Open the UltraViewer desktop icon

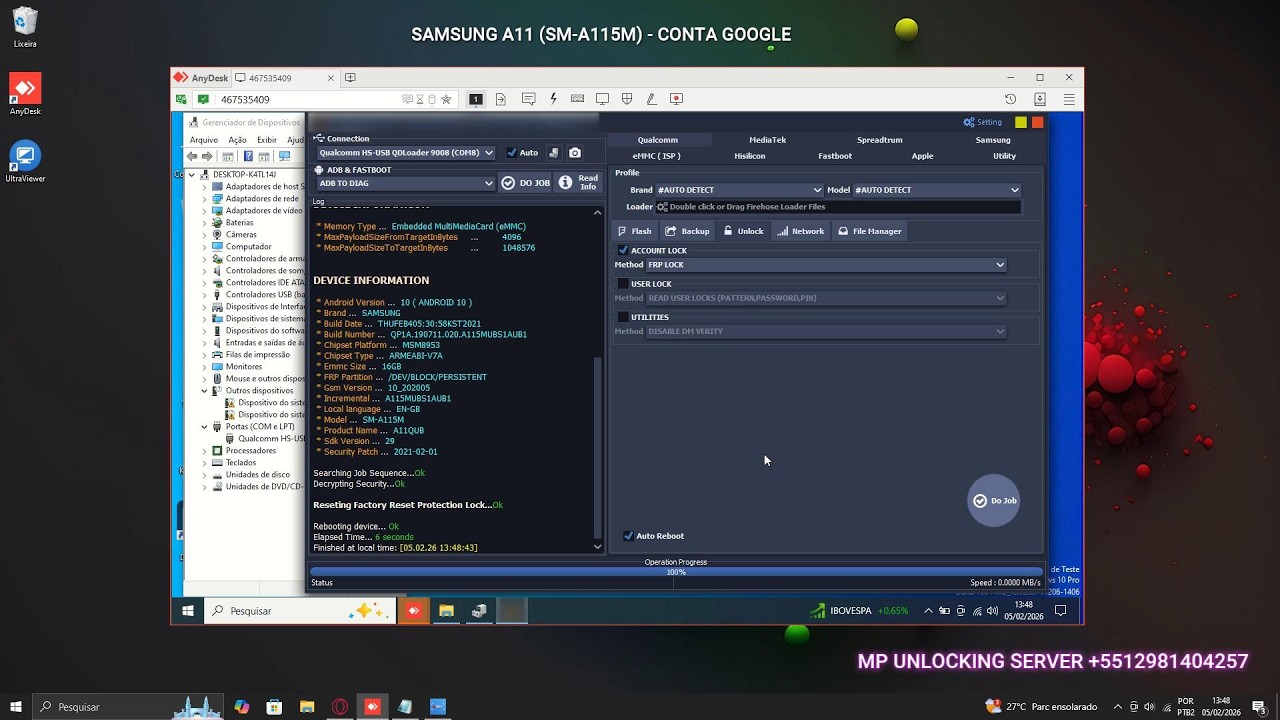coord(25,163)
